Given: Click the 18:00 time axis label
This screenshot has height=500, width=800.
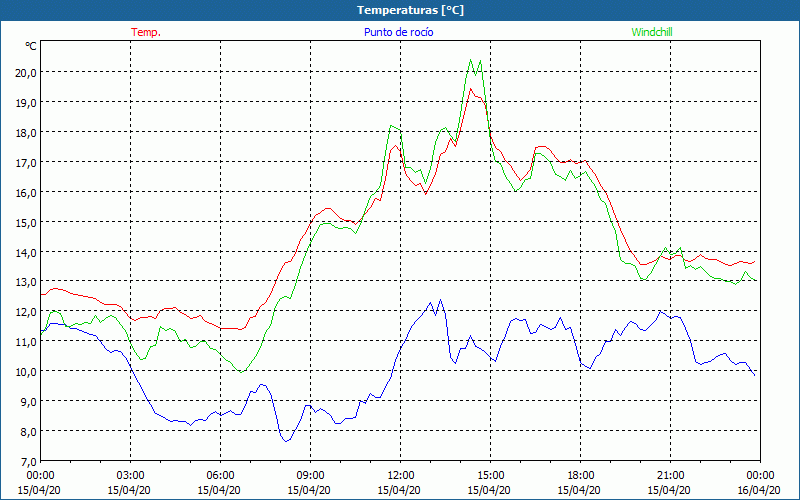Looking at the screenshot, I should (x=581, y=476).
